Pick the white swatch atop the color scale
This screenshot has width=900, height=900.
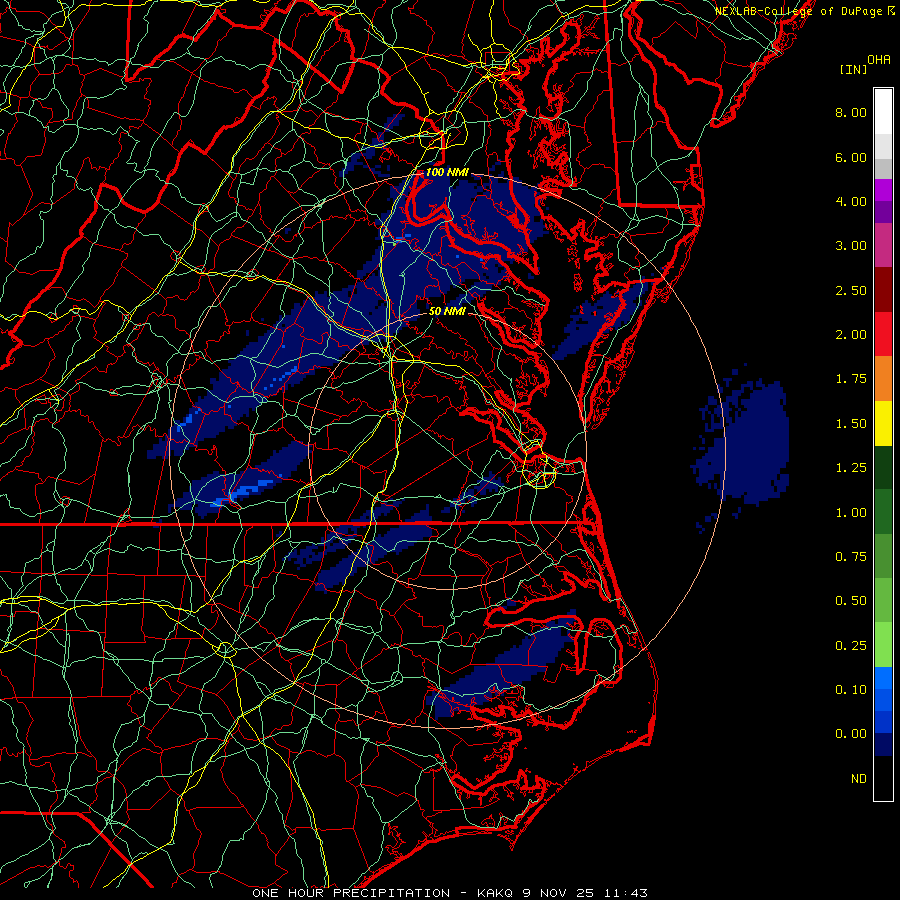(883, 112)
